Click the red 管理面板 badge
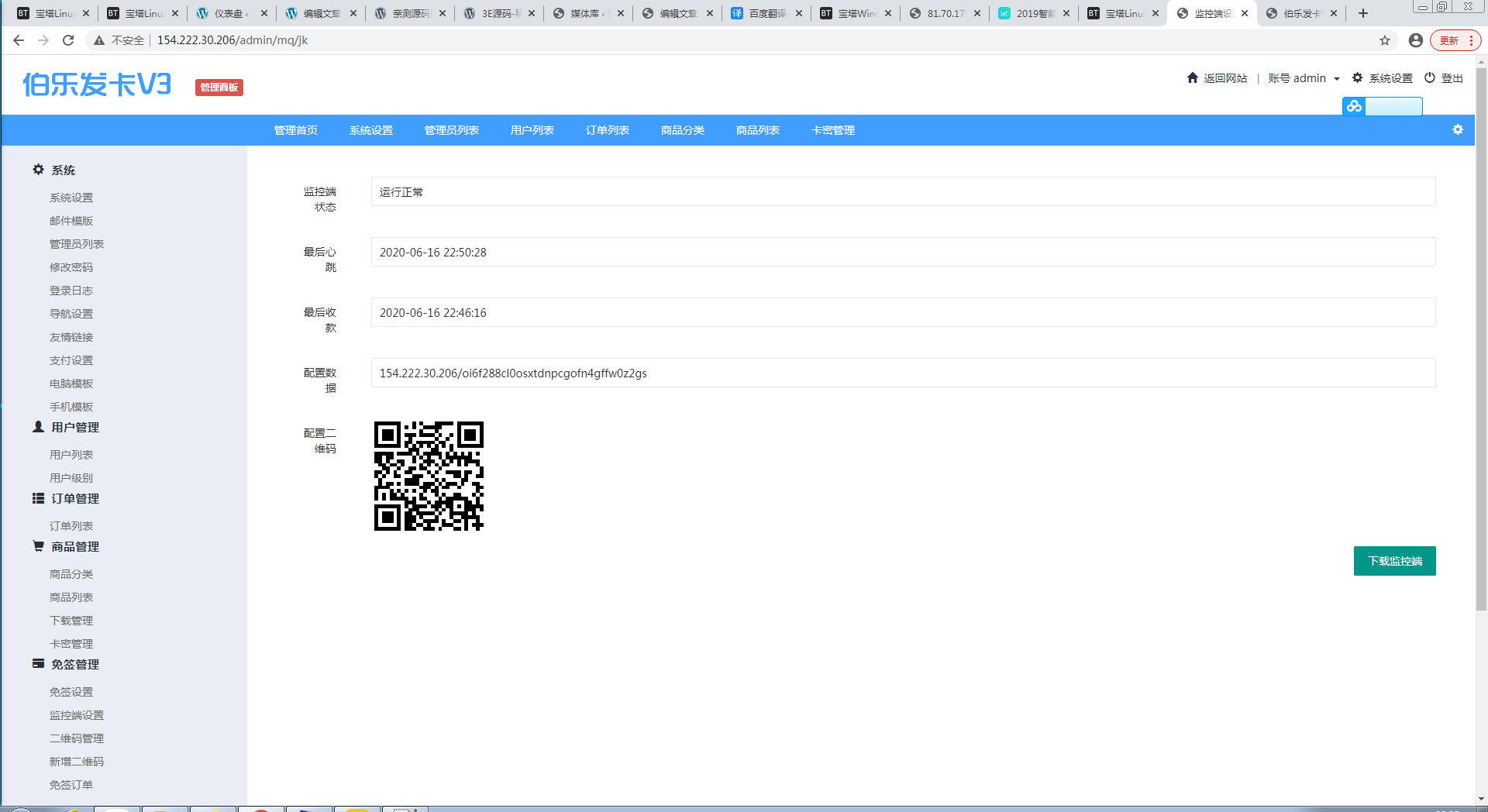1488x812 pixels. 219,88
